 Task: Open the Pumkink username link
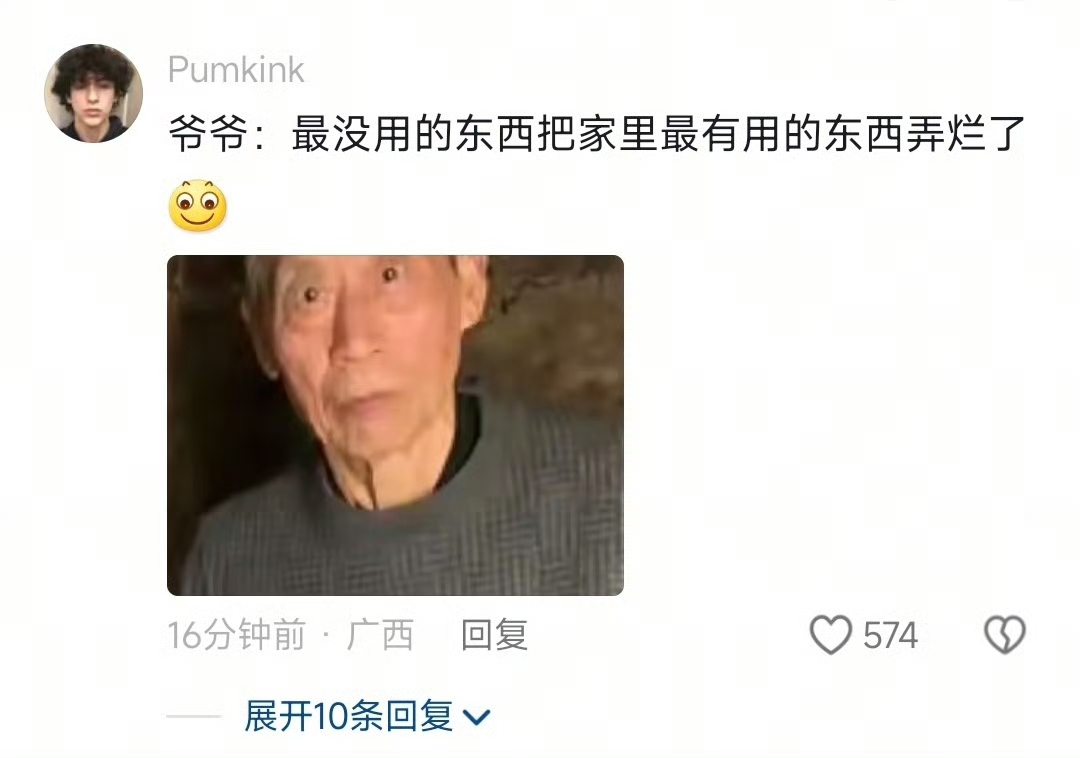pyautogui.click(x=236, y=70)
